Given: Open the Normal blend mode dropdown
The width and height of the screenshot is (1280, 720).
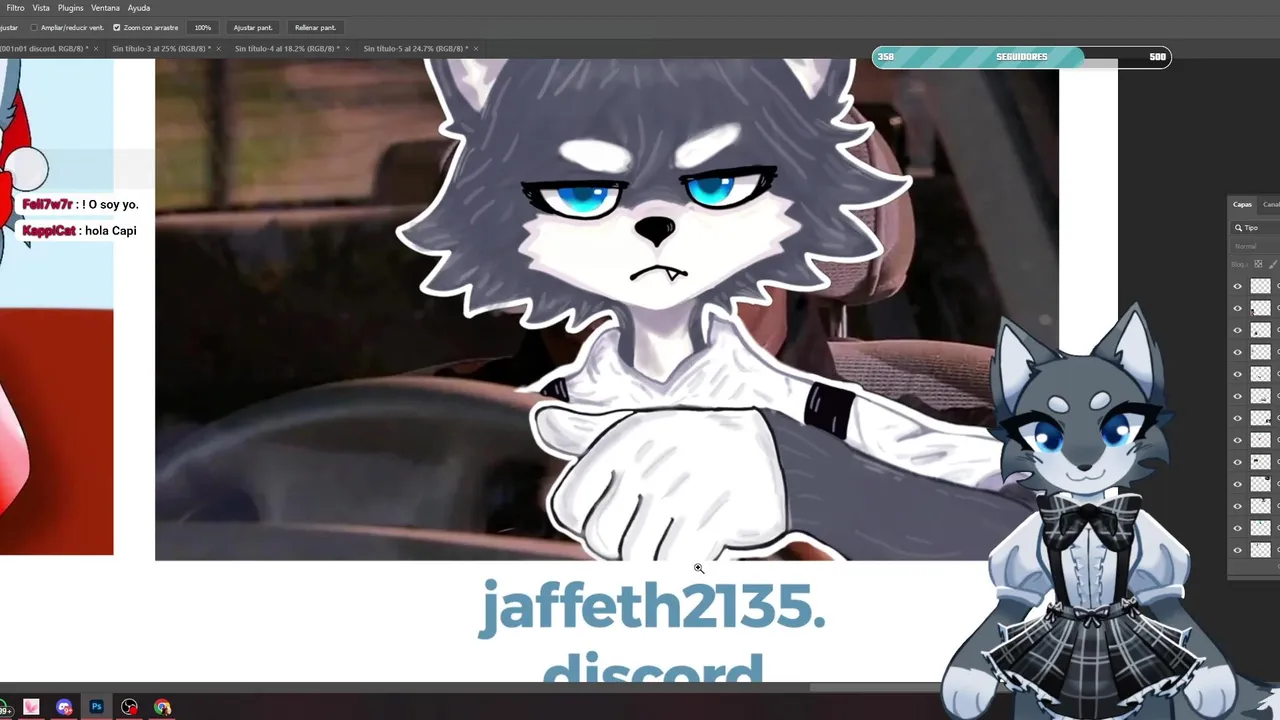Looking at the screenshot, I should tap(1257, 246).
